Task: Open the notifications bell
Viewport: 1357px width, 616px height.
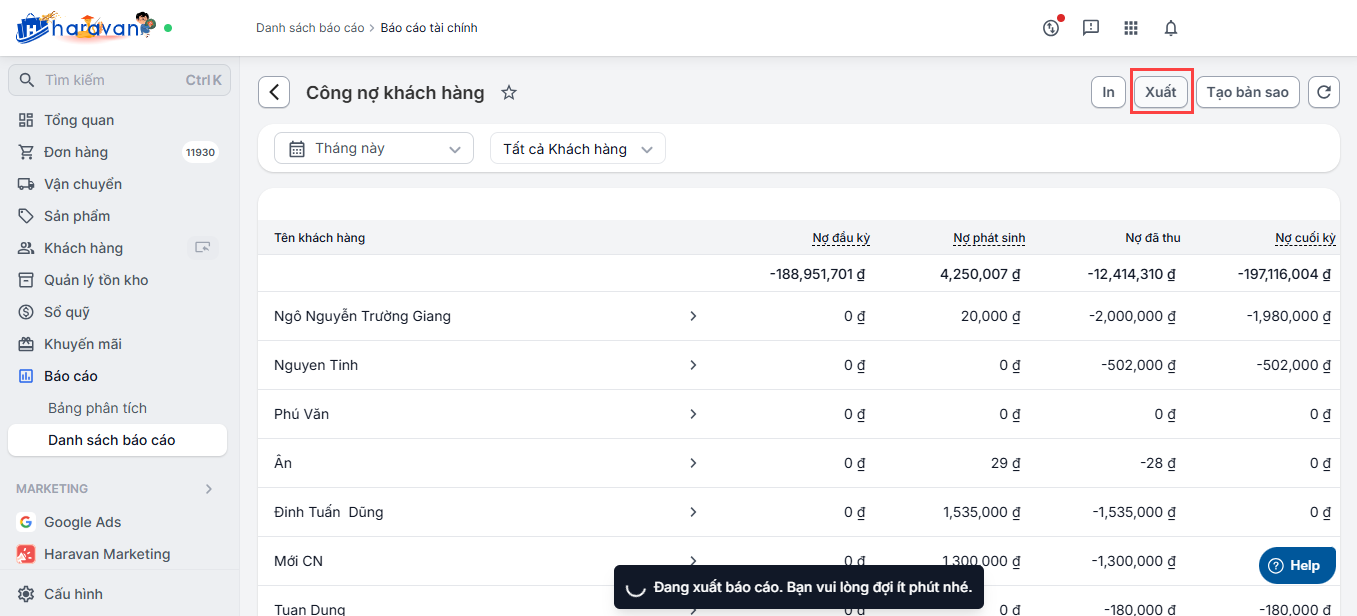Action: point(1171,28)
